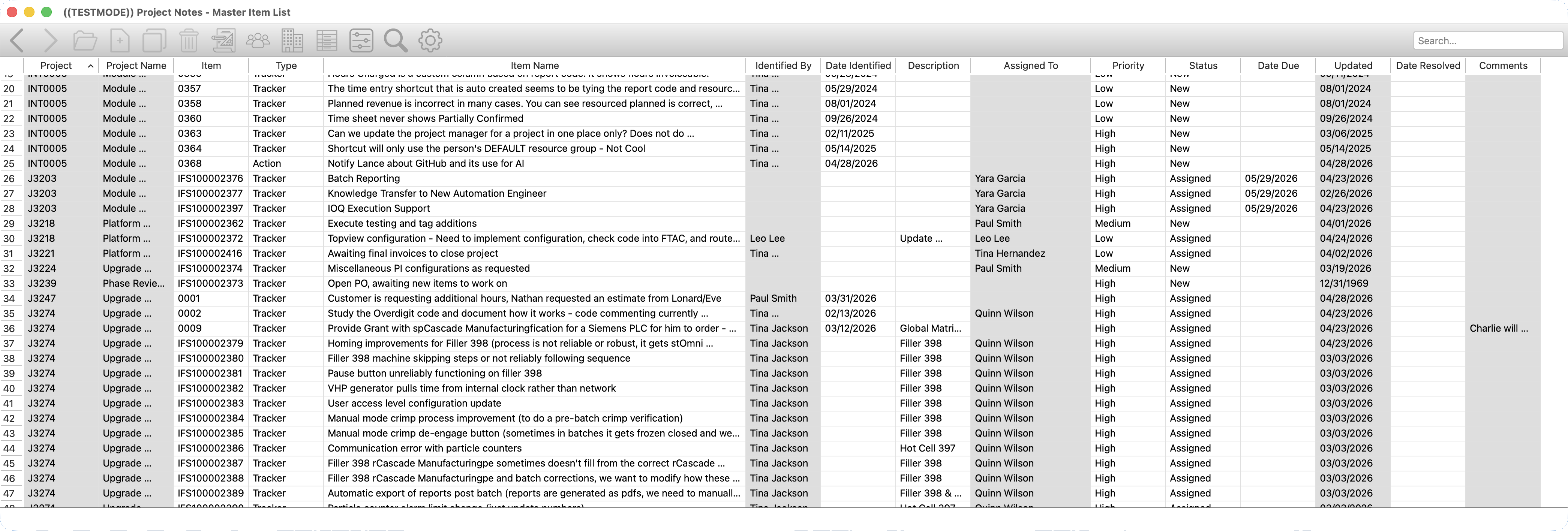Duplicate the item using the stacked-squares icon
Image resolution: width=1568 pixels, height=531 pixels.
click(x=154, y=41)
